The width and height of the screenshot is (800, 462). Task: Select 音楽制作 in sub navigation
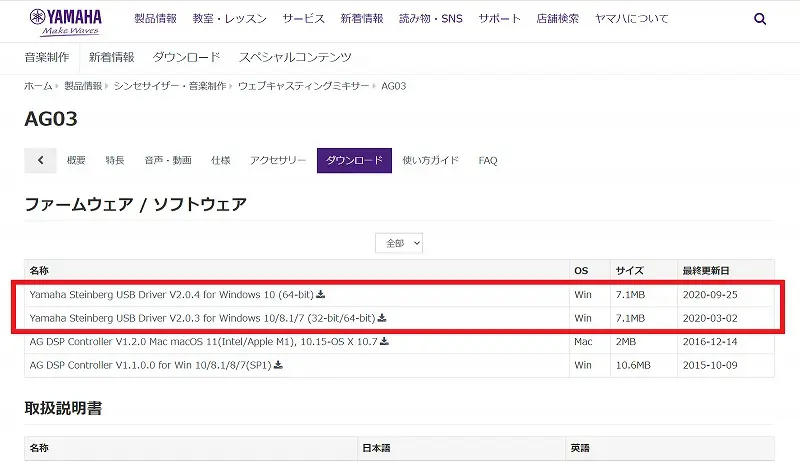[x=47, y=57]
